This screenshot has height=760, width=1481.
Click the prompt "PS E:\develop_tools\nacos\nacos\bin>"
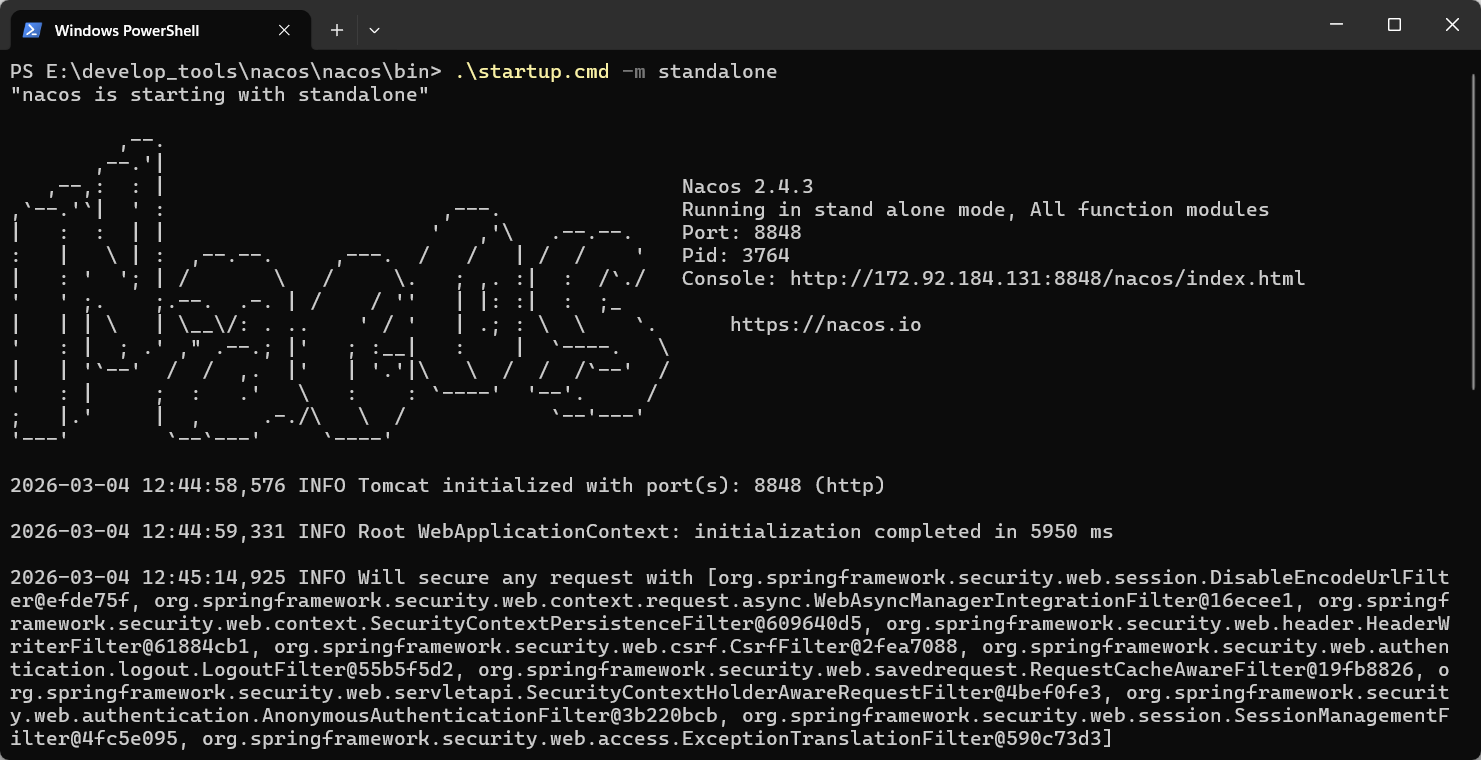click(225, 71)
